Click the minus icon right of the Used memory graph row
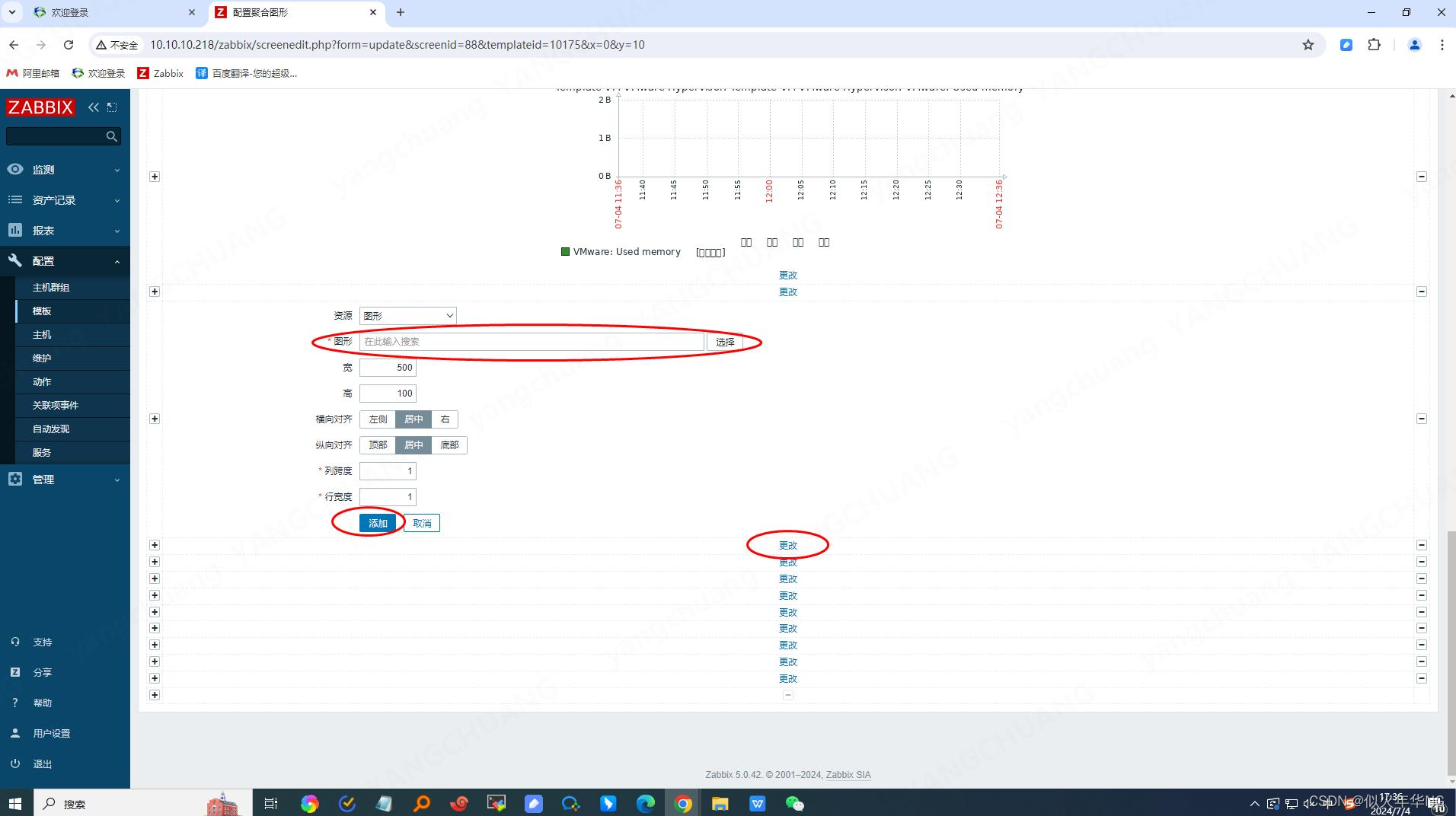Viewport: 1456px width, 816px height. click(x=1422, y=177)
